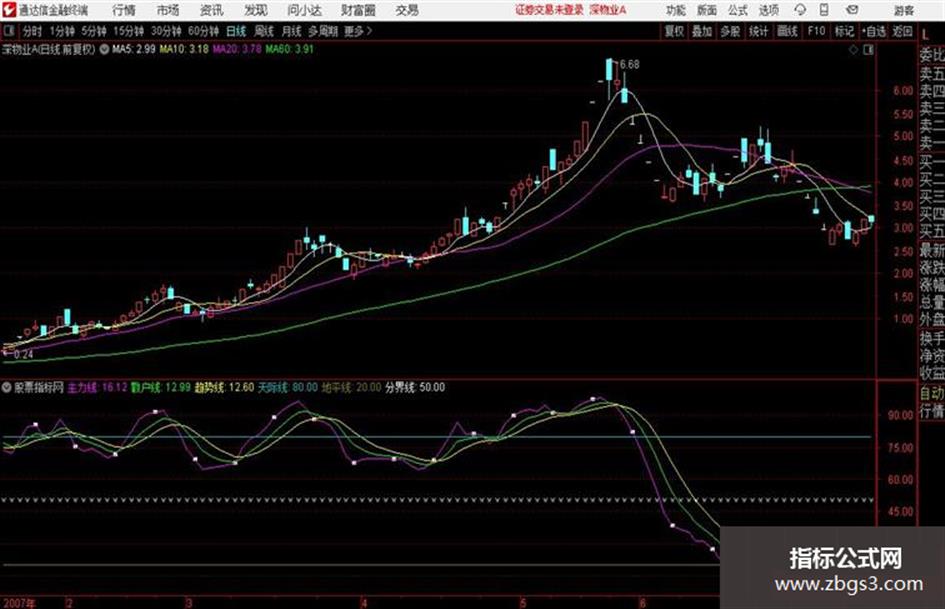Click the diamond icon at chart top right
Viewport: 945px width, 609px height.
click(x=853, y=50)
